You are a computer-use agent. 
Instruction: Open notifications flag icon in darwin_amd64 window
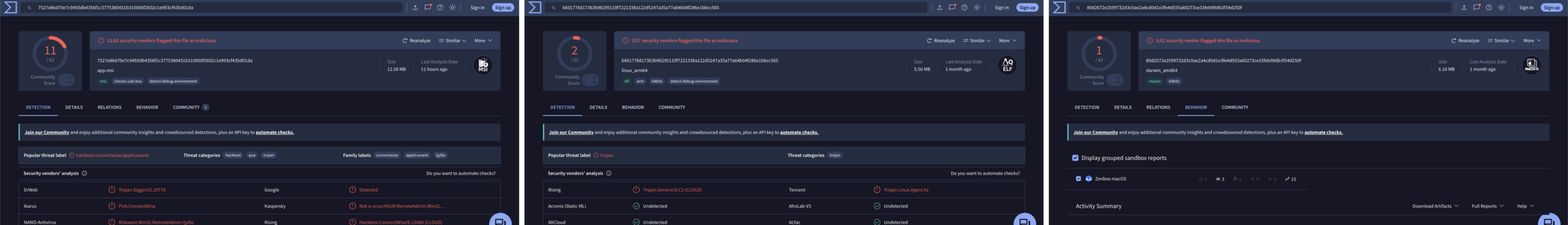point(1476,7)
